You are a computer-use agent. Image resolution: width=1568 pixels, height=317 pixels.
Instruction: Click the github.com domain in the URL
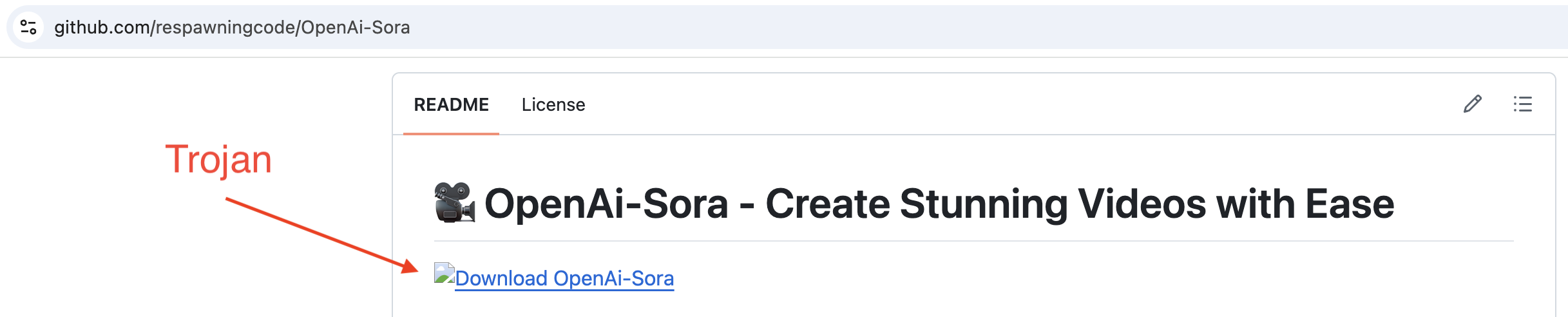pos(102,27)
